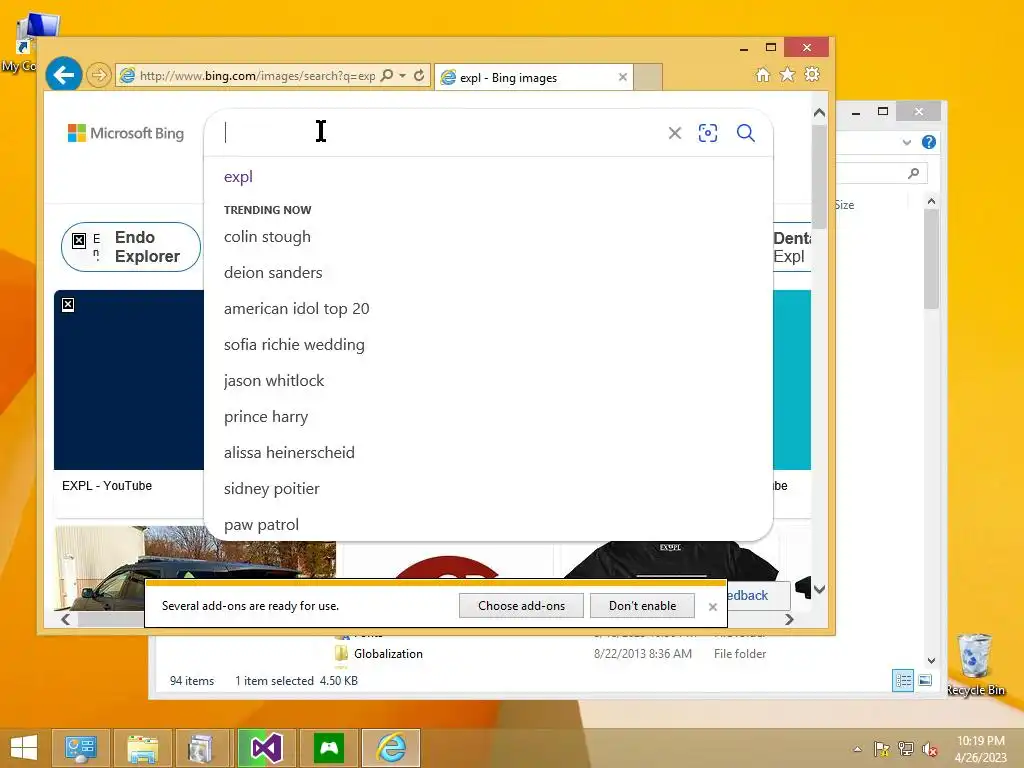Open Favorites star icon in IE

pos(788,74)
